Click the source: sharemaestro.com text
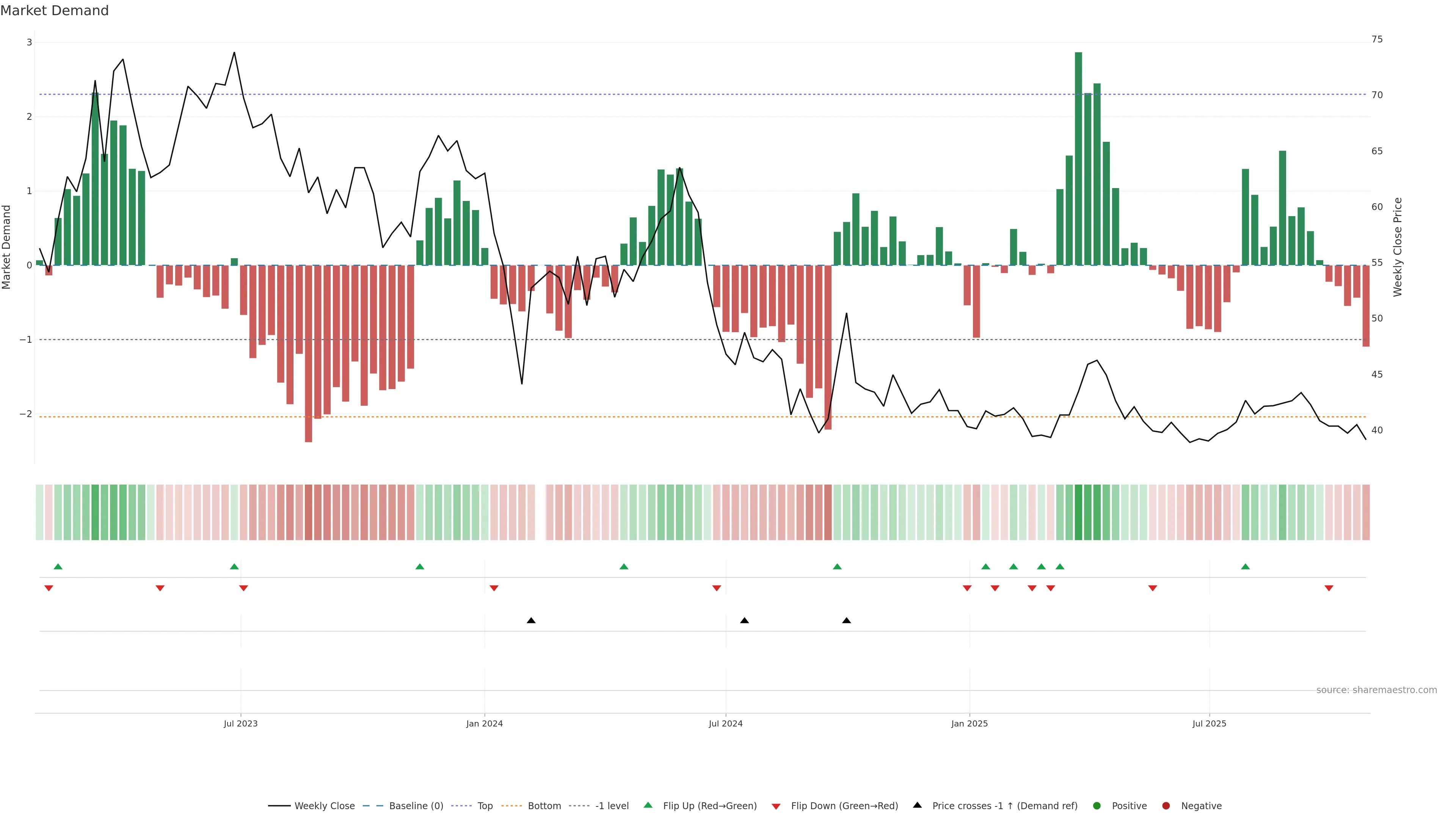Screen dimensions: 1456x819 (1376, 690)
